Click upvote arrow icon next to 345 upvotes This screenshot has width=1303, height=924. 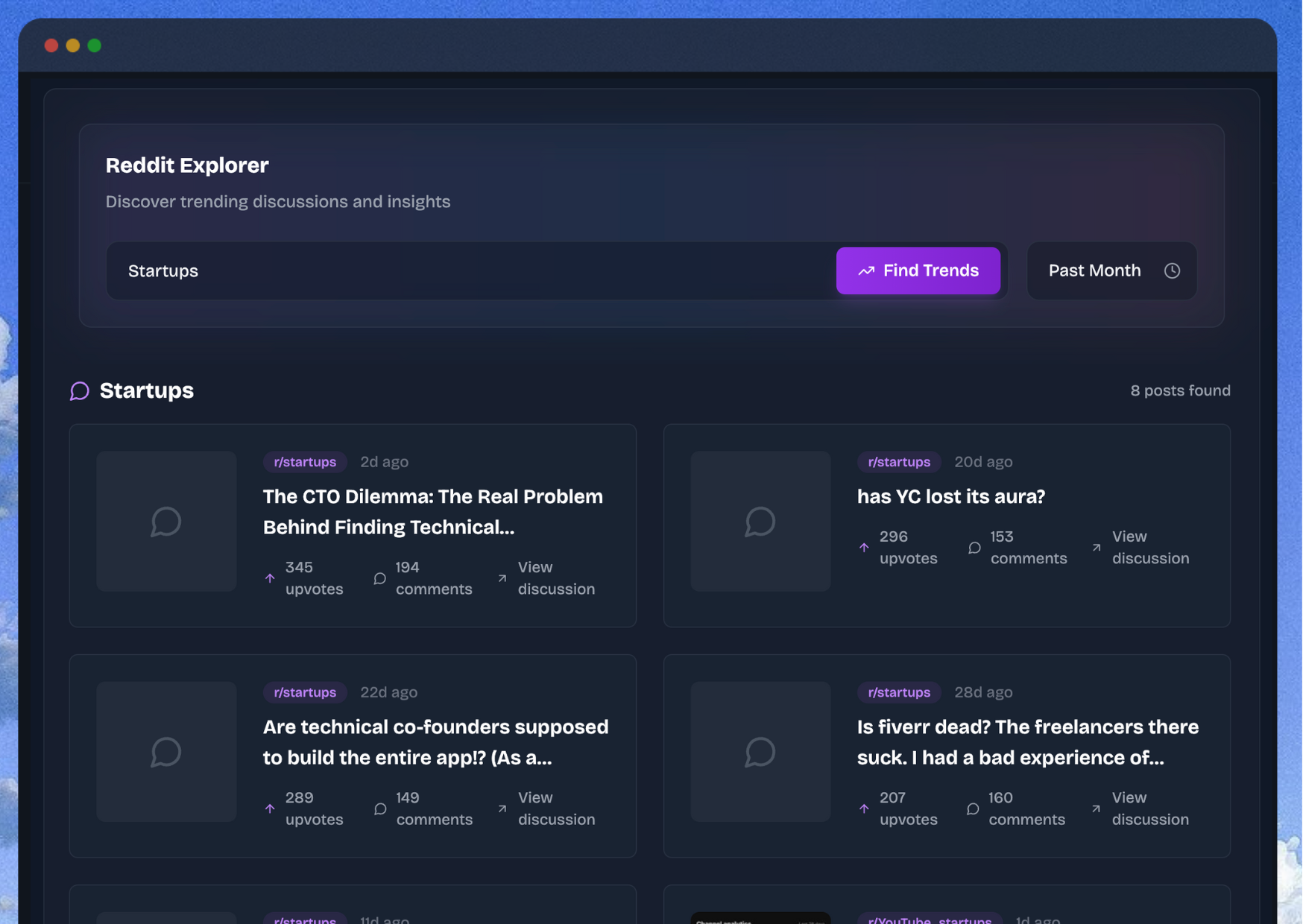click(270, 578)
